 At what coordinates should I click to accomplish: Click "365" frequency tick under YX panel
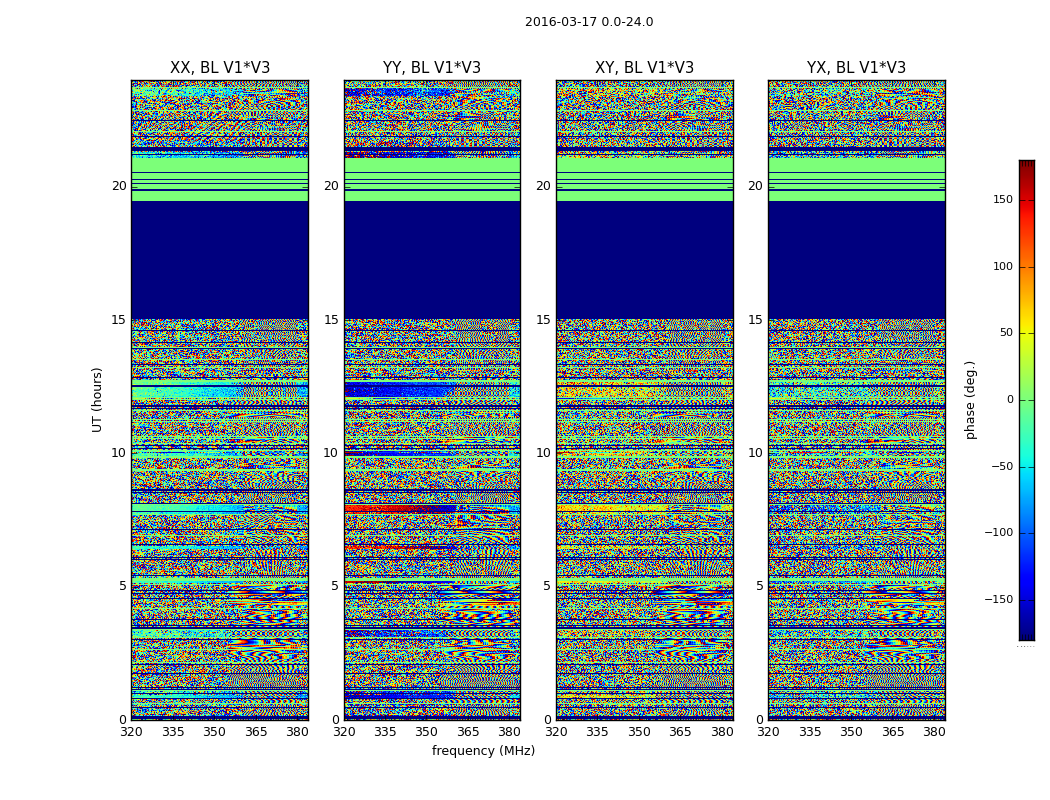click(x=893, y=732)
